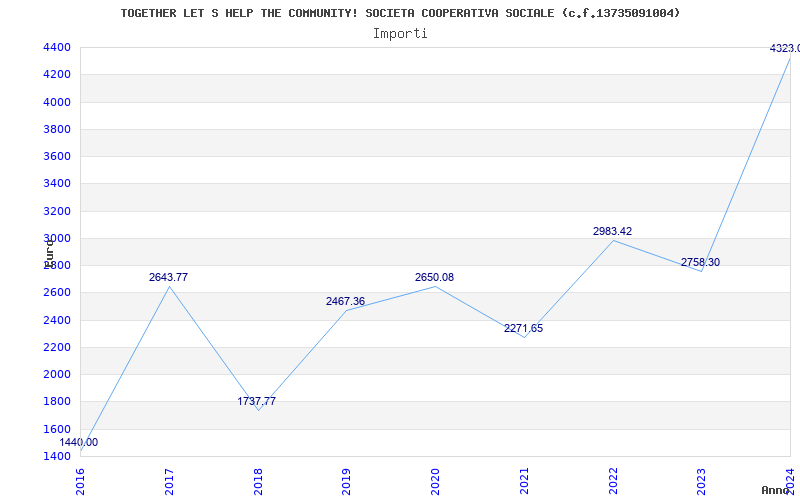Click the y-axis value 1800
Screen dimensions: 800x500
57,402
